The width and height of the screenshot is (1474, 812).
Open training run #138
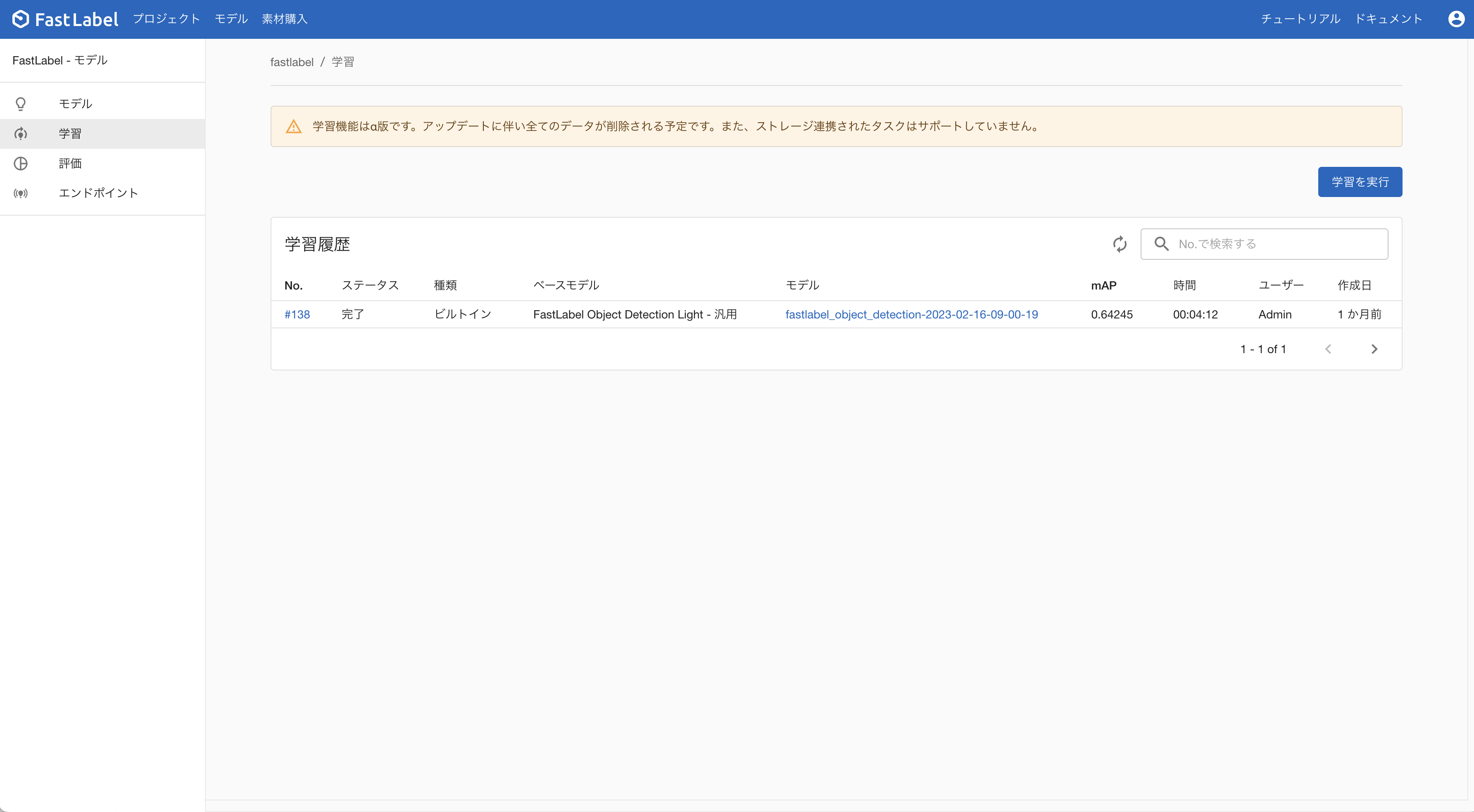[x=297, y=315]
